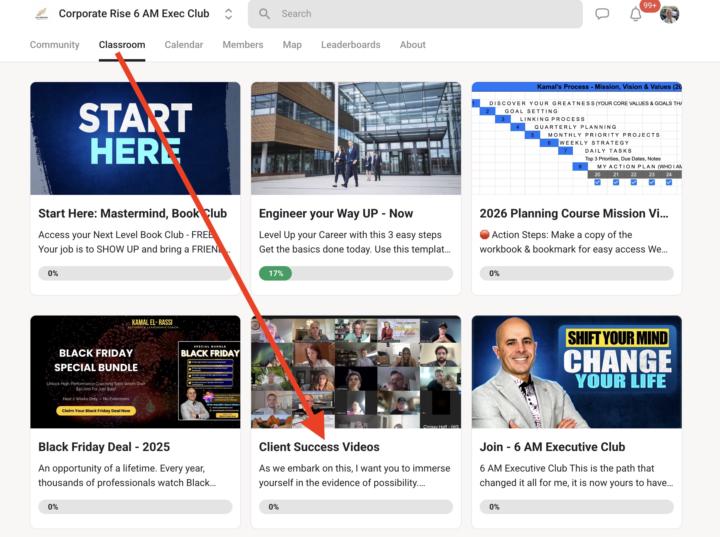Open the Leaderboards tab
The image size is (720, 537).
350,45
